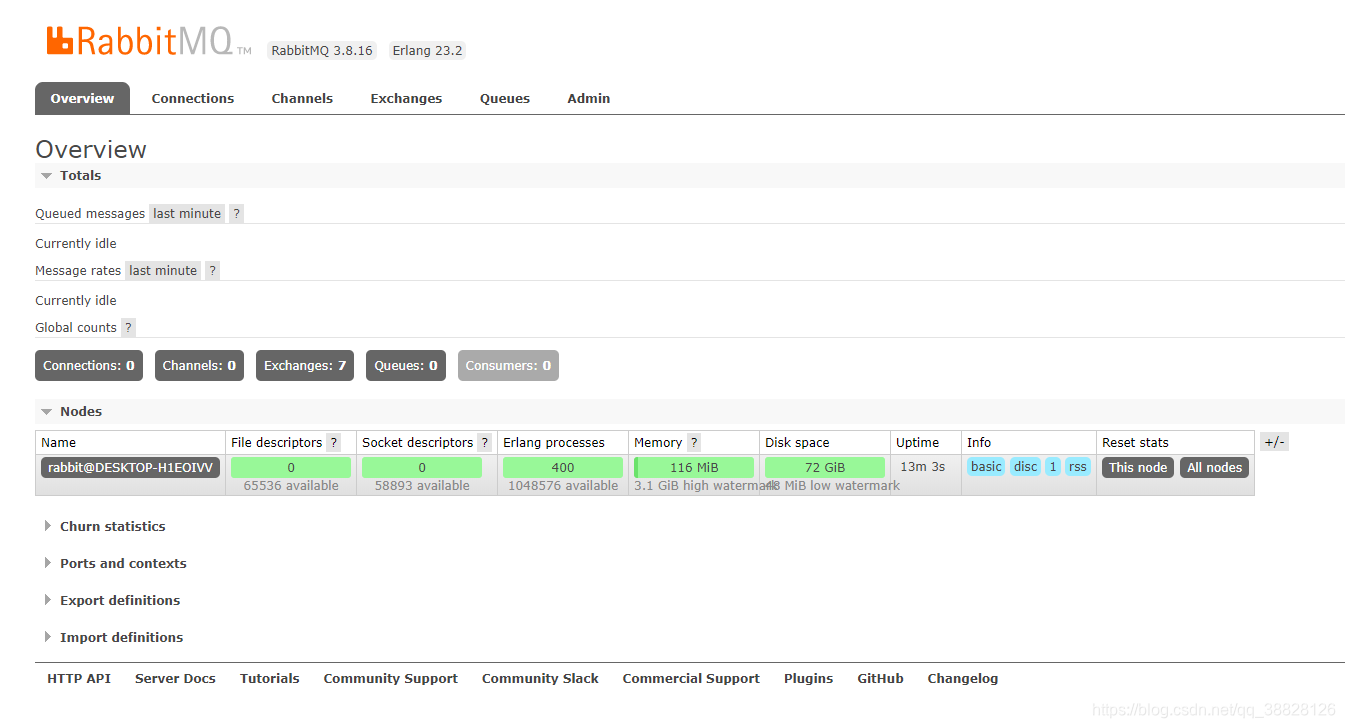
Task: Click the RabbitMQ 3.8.16 version label
Action: click(x=322, y=50)
